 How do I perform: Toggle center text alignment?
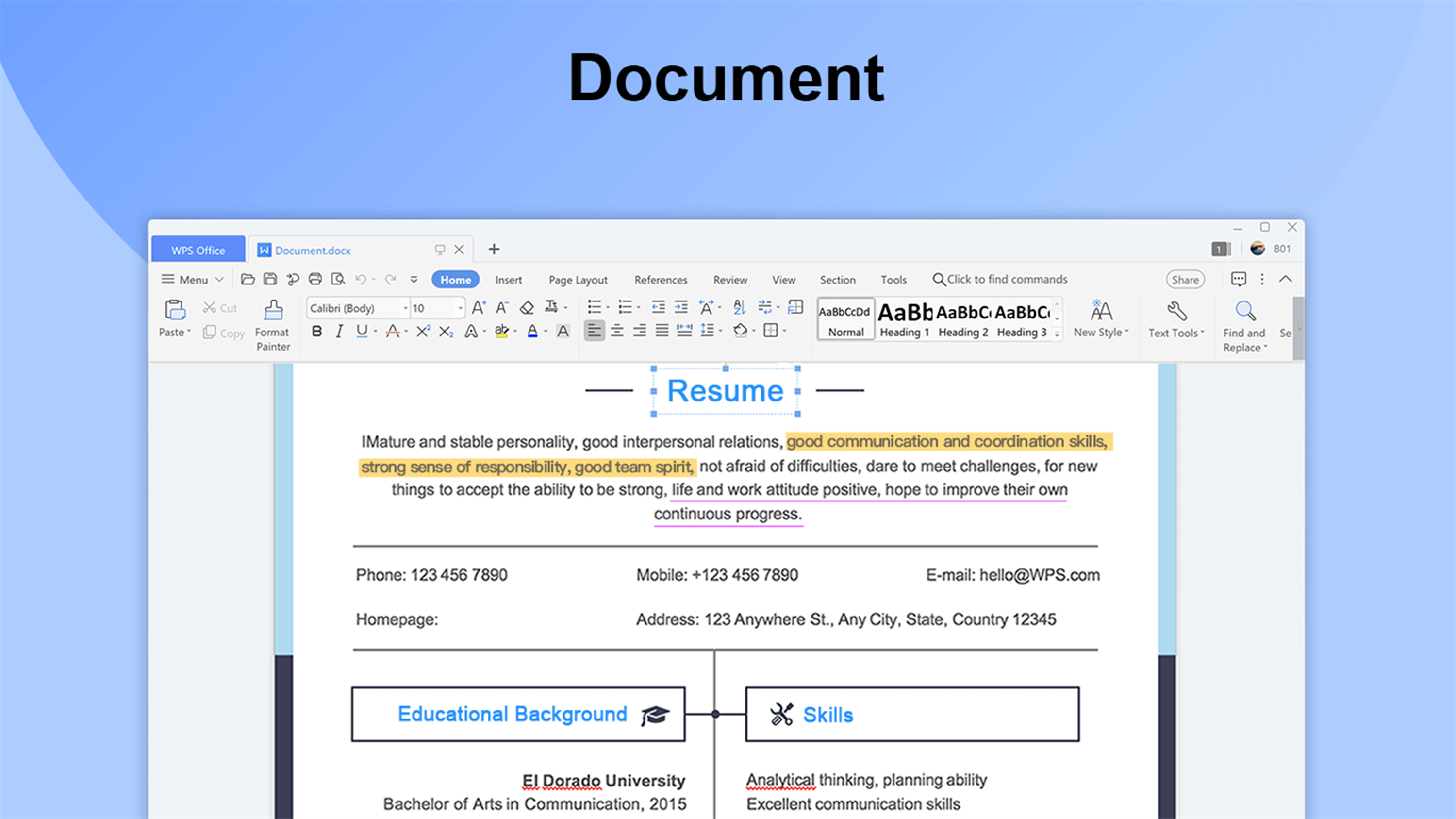point(617,331)
